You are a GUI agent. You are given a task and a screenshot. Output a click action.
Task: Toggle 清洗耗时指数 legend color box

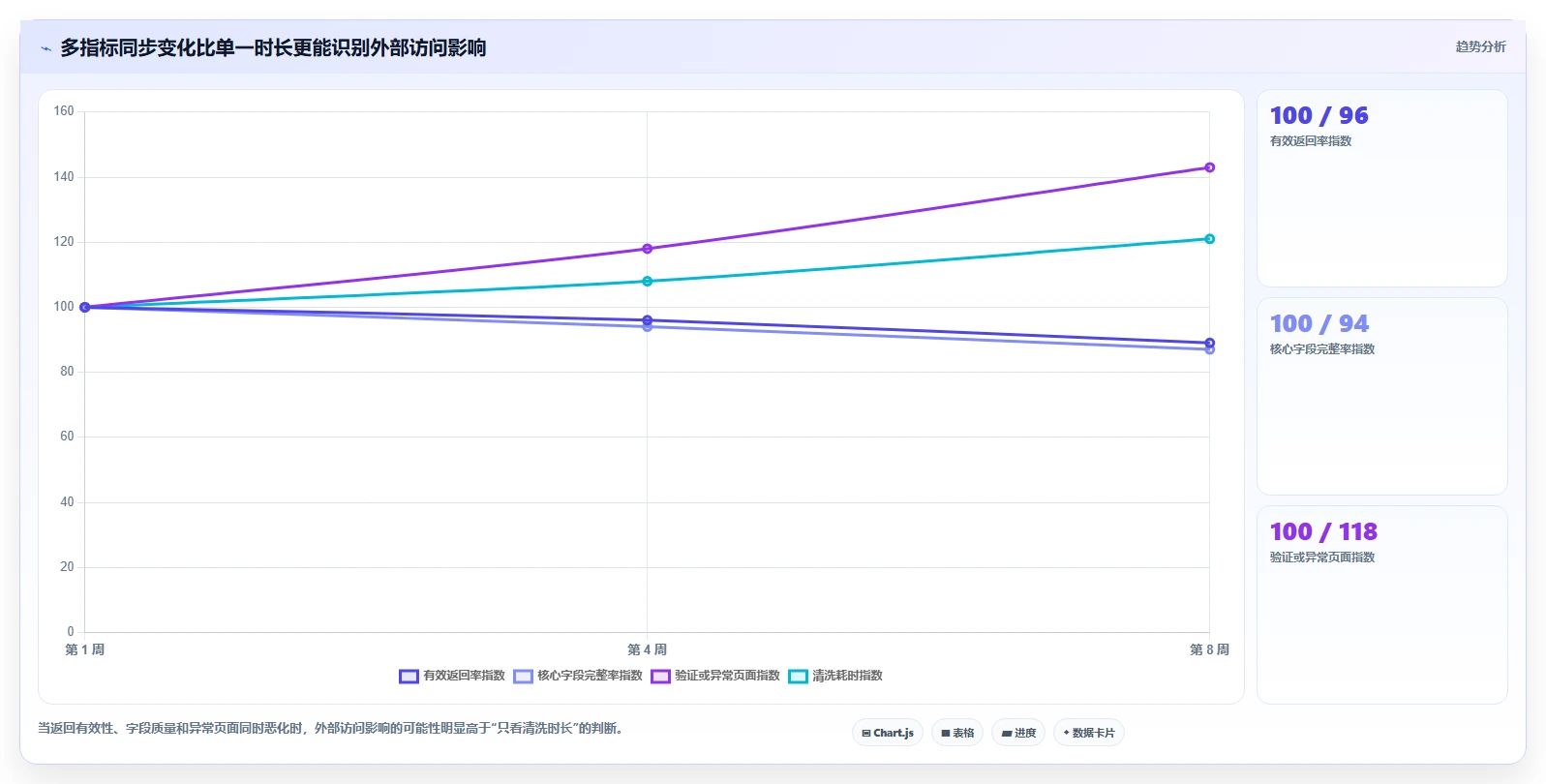[798, 676]
